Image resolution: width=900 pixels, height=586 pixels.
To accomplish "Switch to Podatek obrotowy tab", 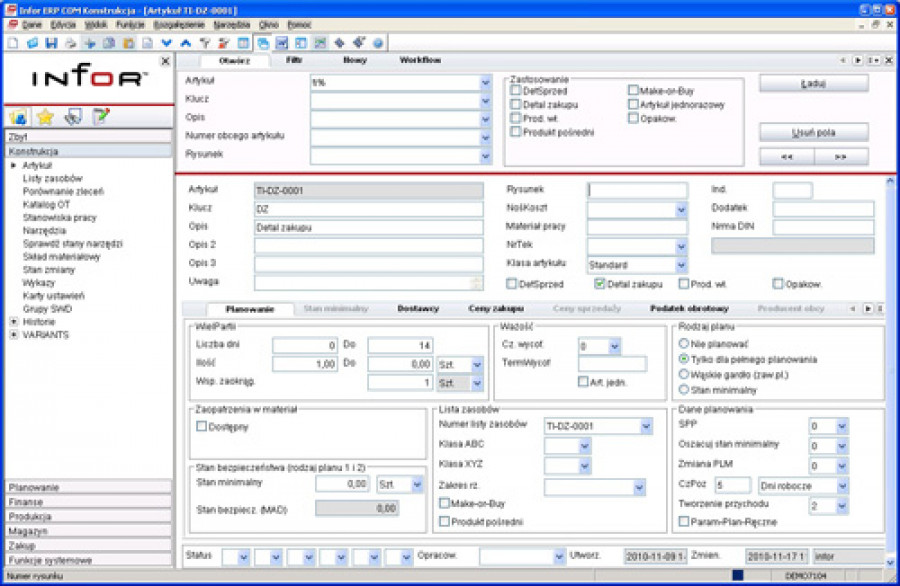I will tap(689, 309).
